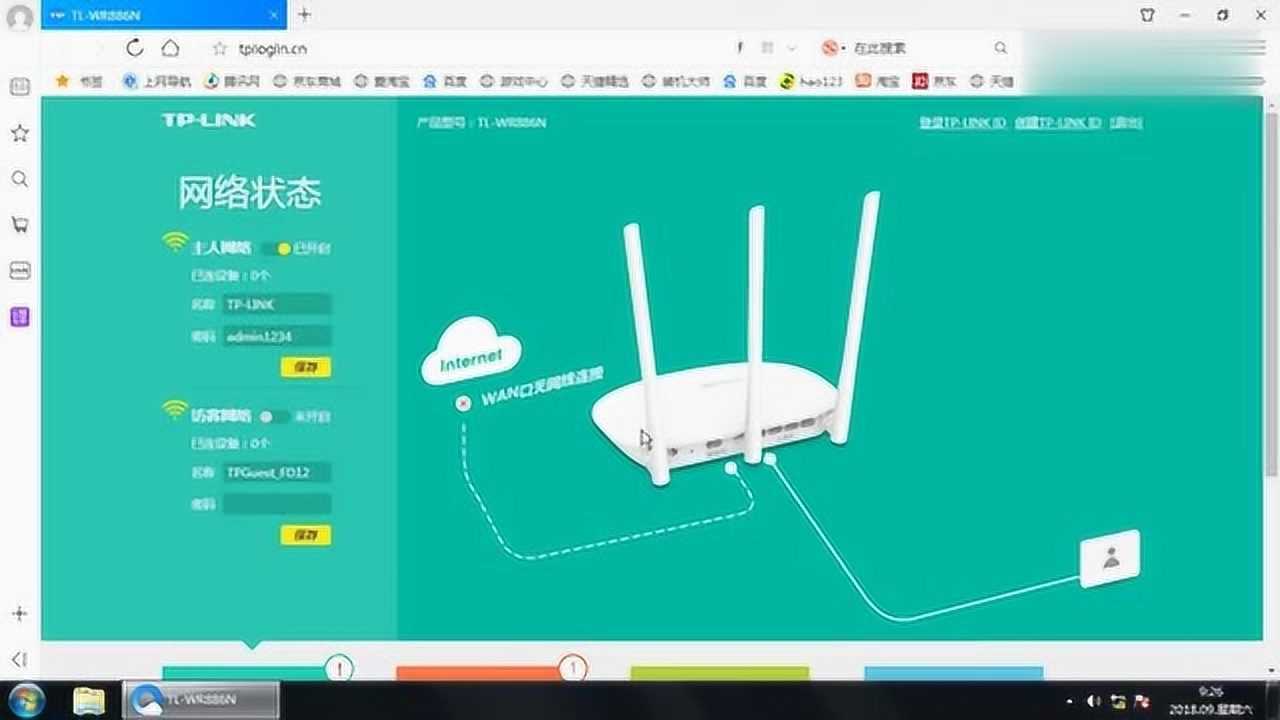Toggle the host network Wi-Fi switch
Image resolution: width=1280 pixels, height=720 pixels.
tap(275, 248)
